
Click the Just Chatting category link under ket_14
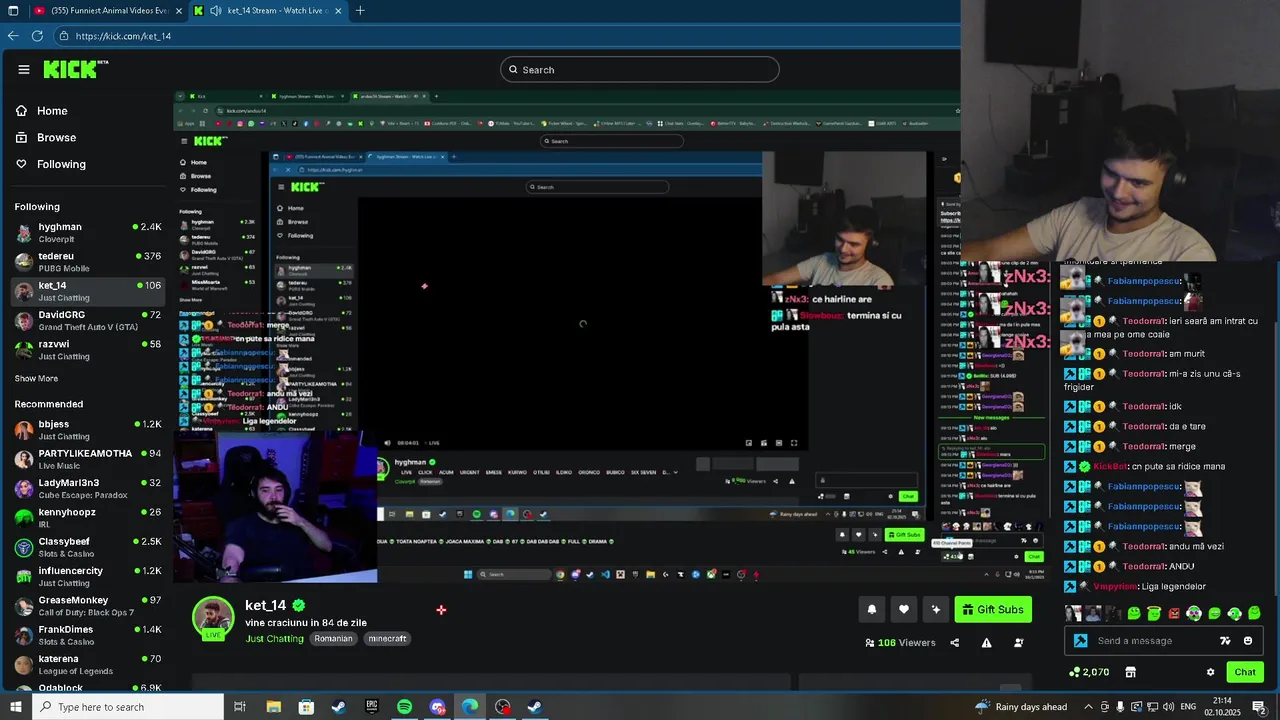274,639
